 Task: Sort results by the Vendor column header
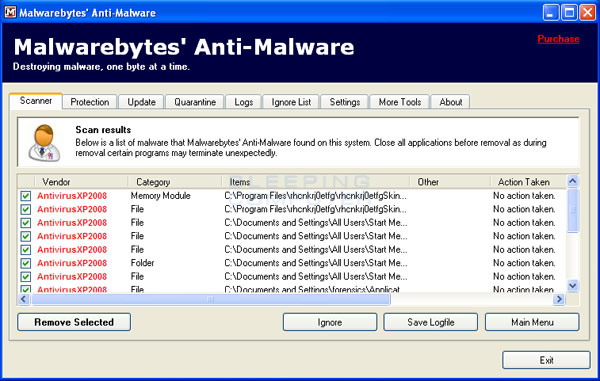81,182
